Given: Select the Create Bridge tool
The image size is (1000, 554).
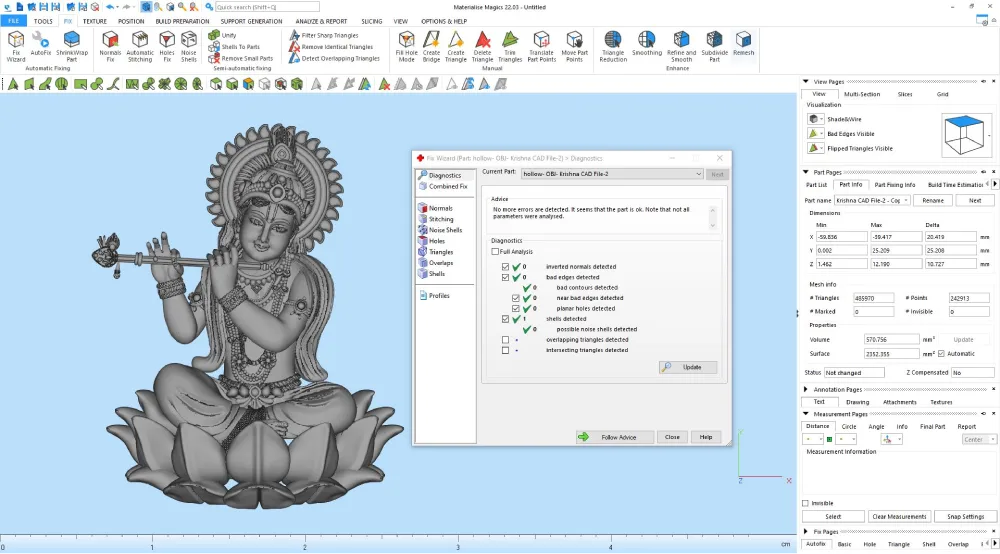Looking at the screenshot, I should 431,46.
